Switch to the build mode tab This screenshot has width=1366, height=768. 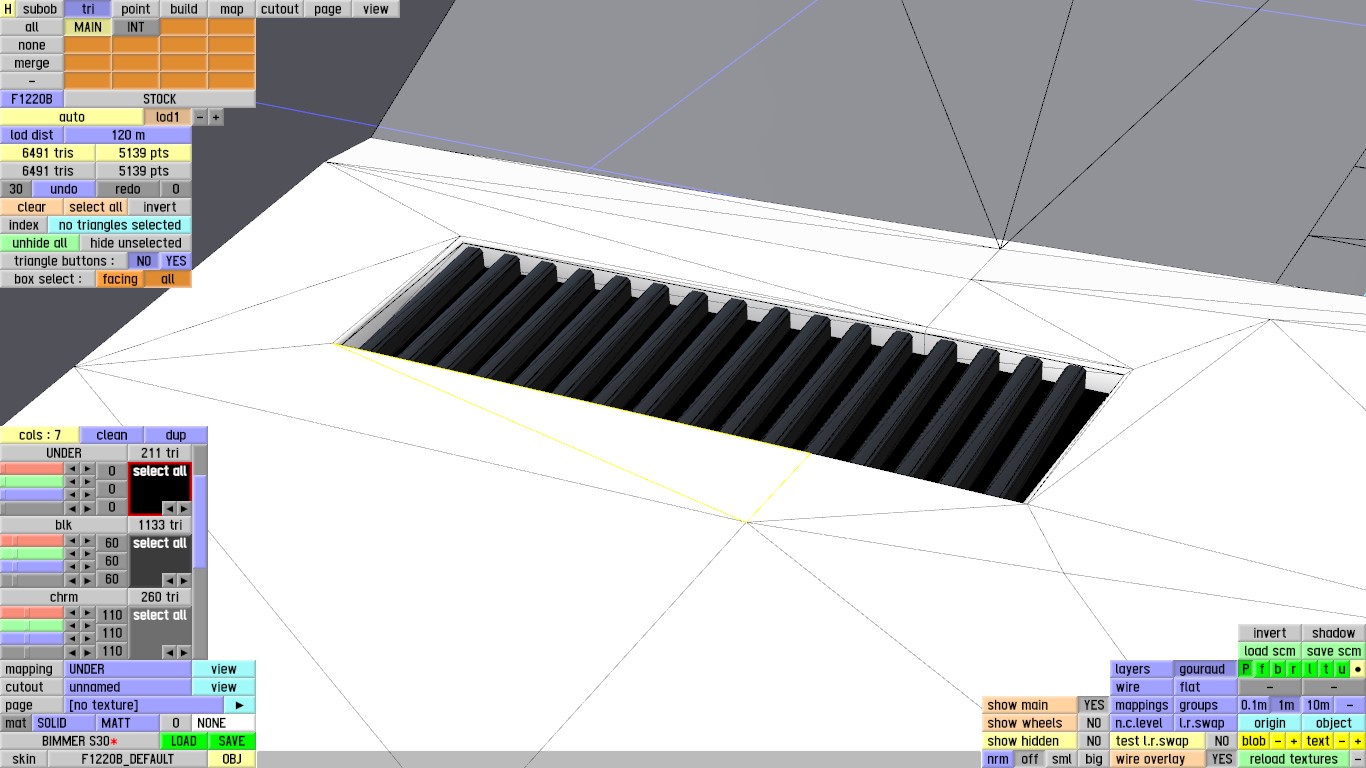184,9
